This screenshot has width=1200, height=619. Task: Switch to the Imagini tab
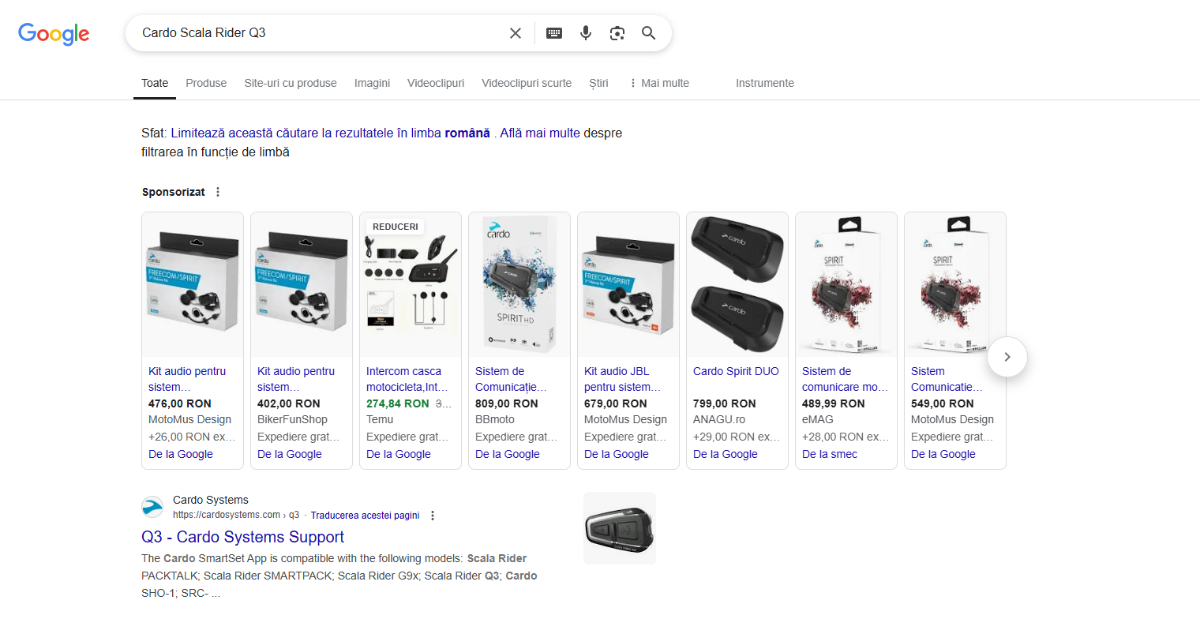(x=372, y=83)
